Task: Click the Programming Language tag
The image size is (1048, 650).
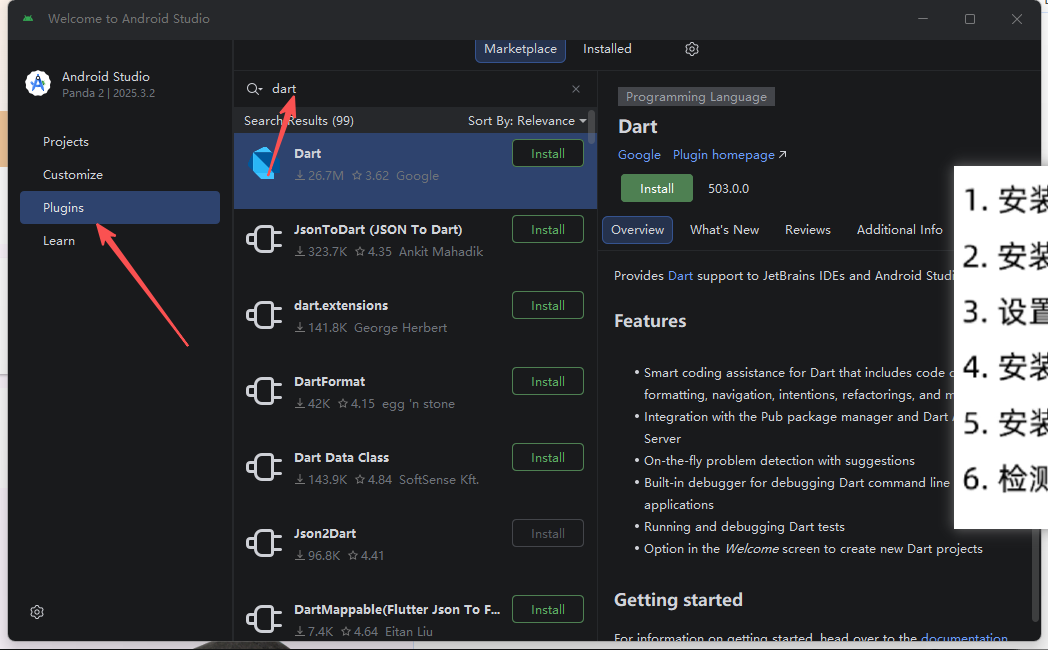Action: coord(696,97)
